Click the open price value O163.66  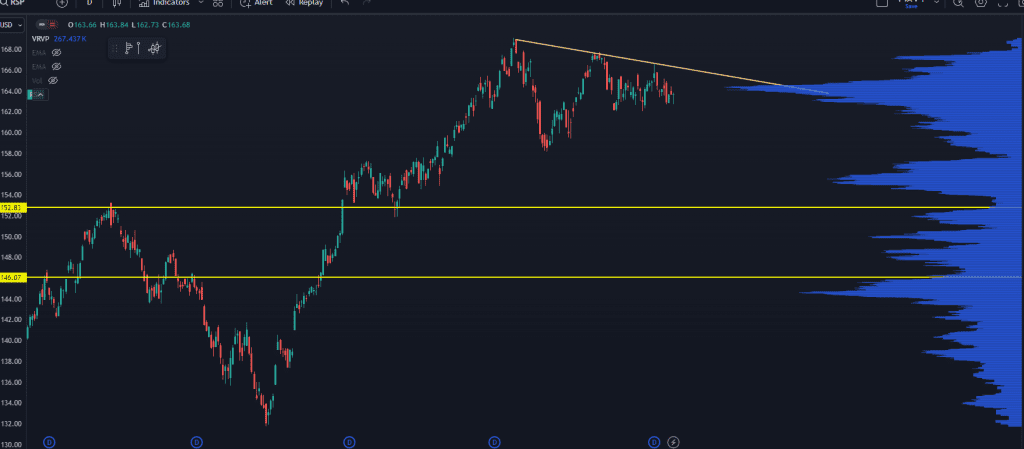[82, 25]
